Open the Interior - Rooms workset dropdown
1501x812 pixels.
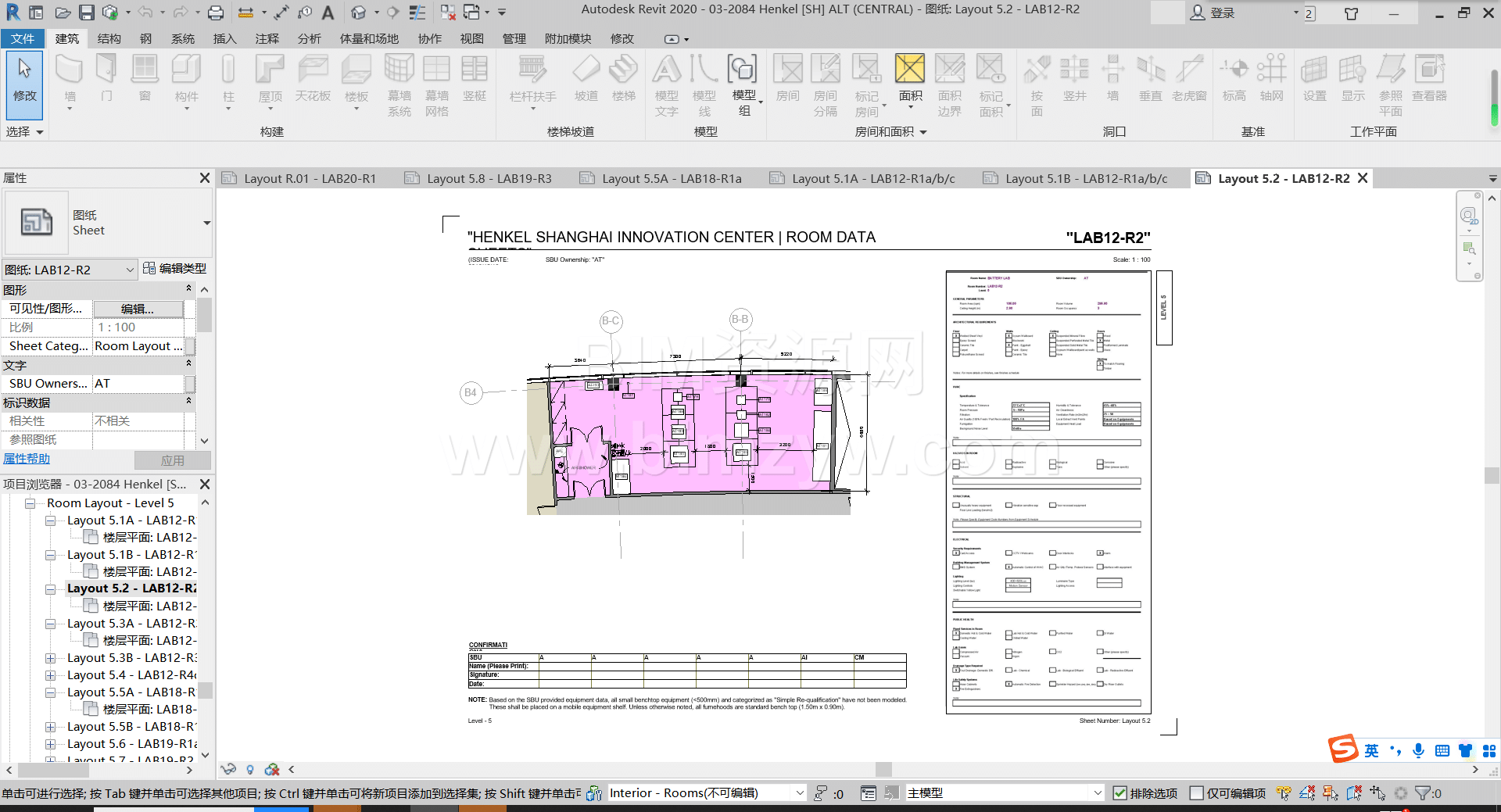[x=799, y=793]
